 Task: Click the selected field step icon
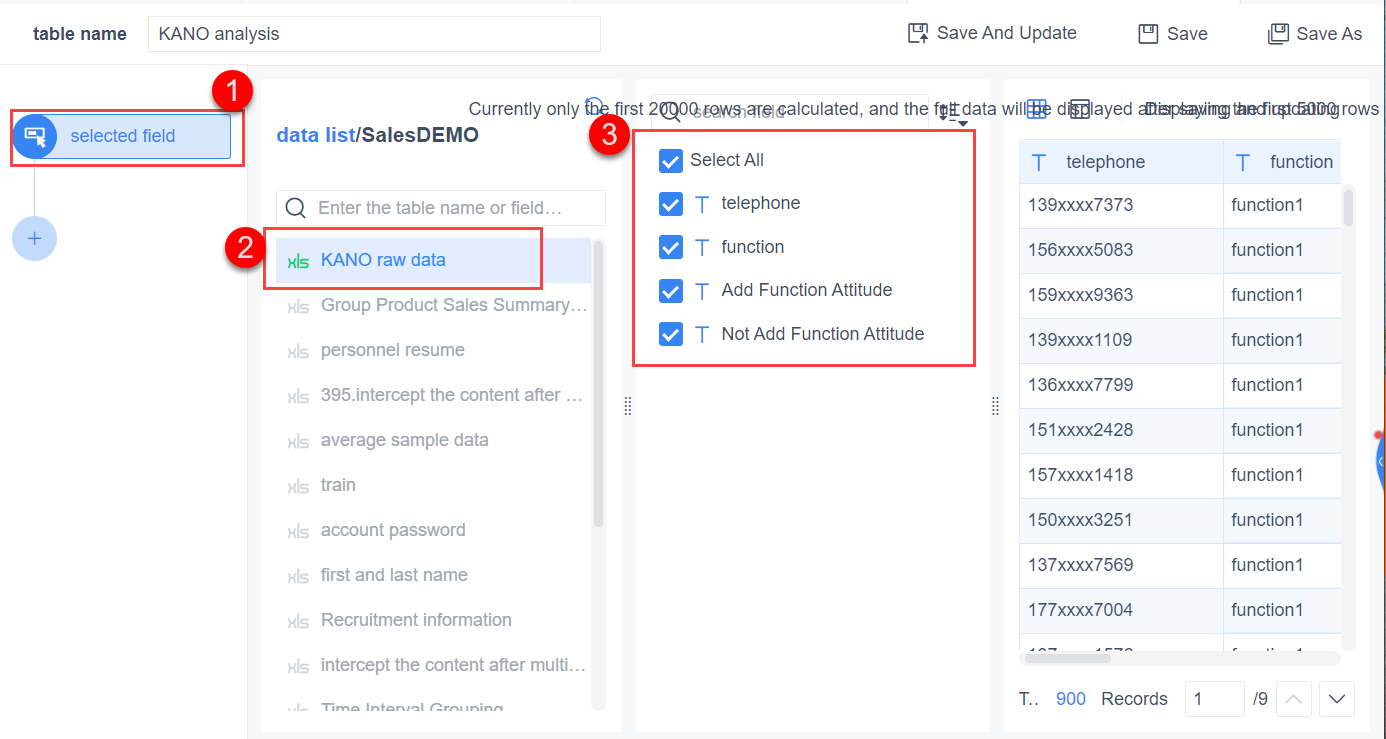35,136
